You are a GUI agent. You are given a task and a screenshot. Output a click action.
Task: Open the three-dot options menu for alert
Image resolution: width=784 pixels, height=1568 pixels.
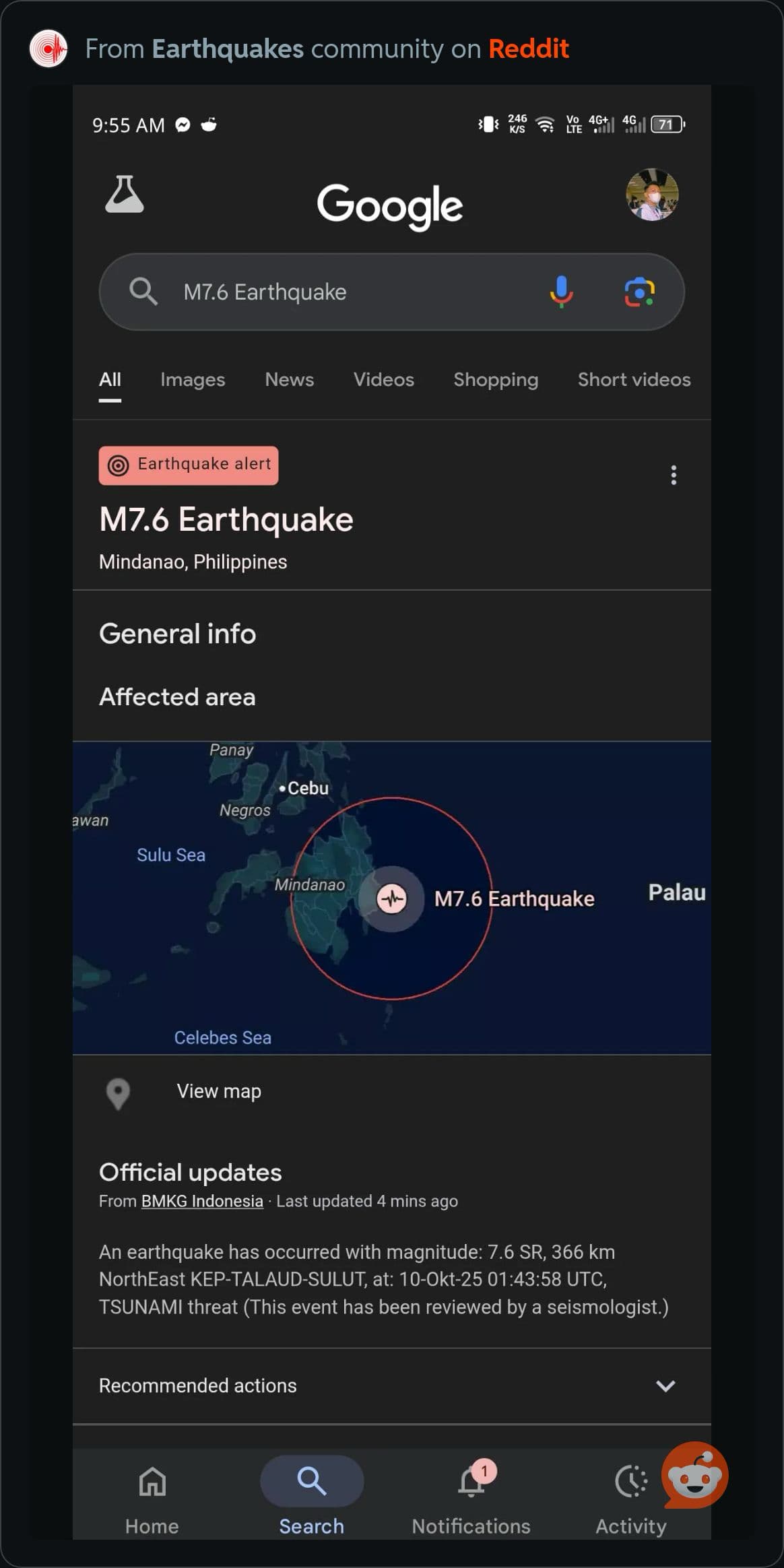(673, 475)
